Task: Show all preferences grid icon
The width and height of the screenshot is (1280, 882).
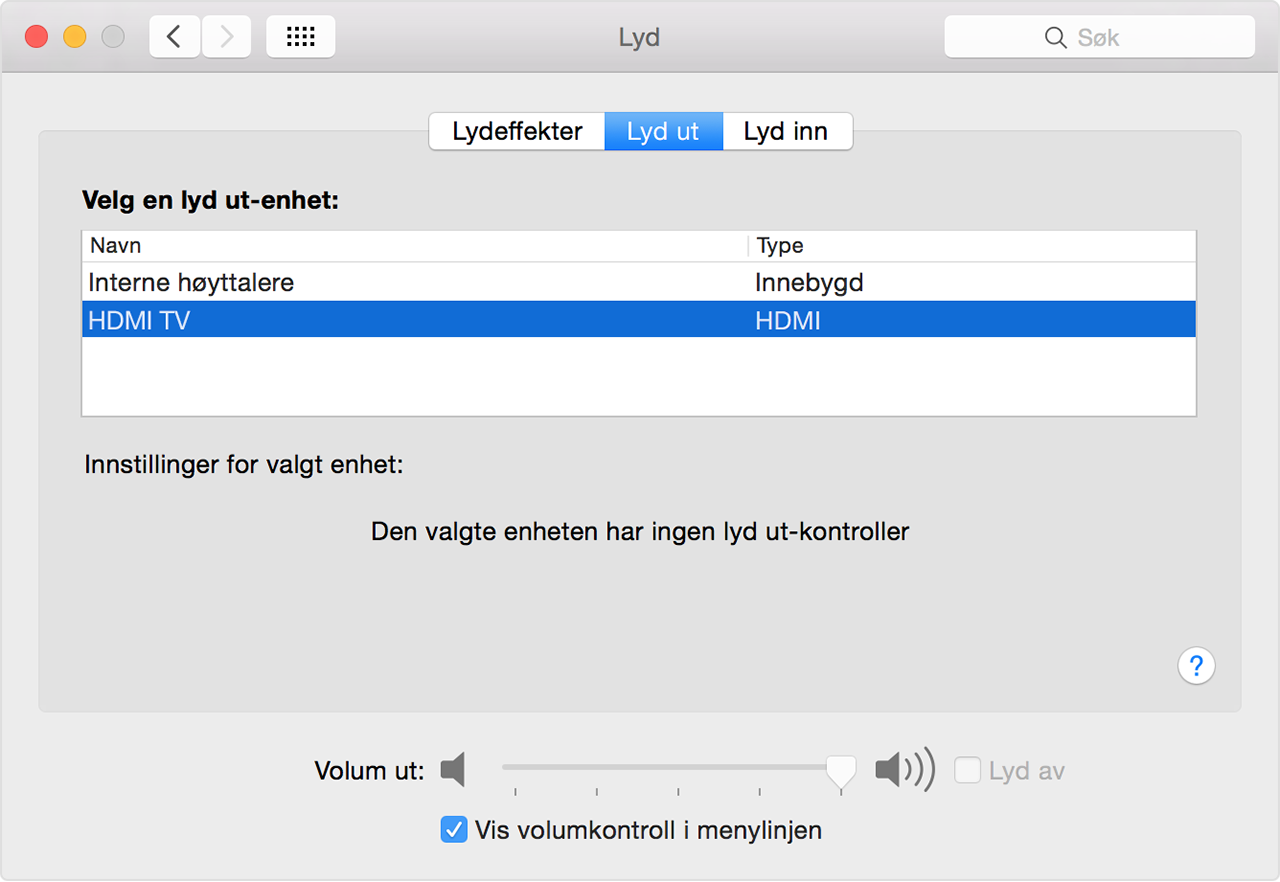Action: pyautogui.click(x=301, y=37)
